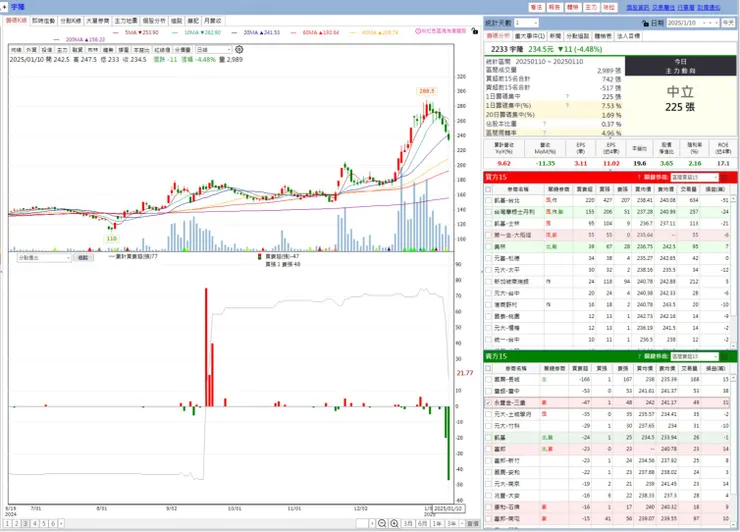The width and height of the screenshot is (740, 532).
Task: Switch to the 個股分析 tab
Action: click(154, 21)
